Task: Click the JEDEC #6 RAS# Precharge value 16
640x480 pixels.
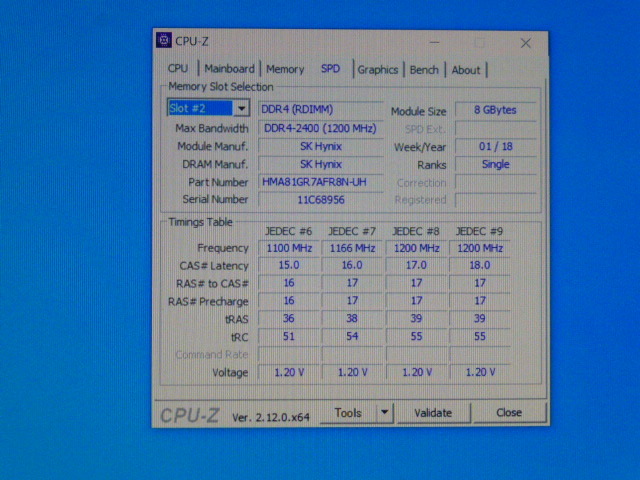Action: [x=289, y=301]
